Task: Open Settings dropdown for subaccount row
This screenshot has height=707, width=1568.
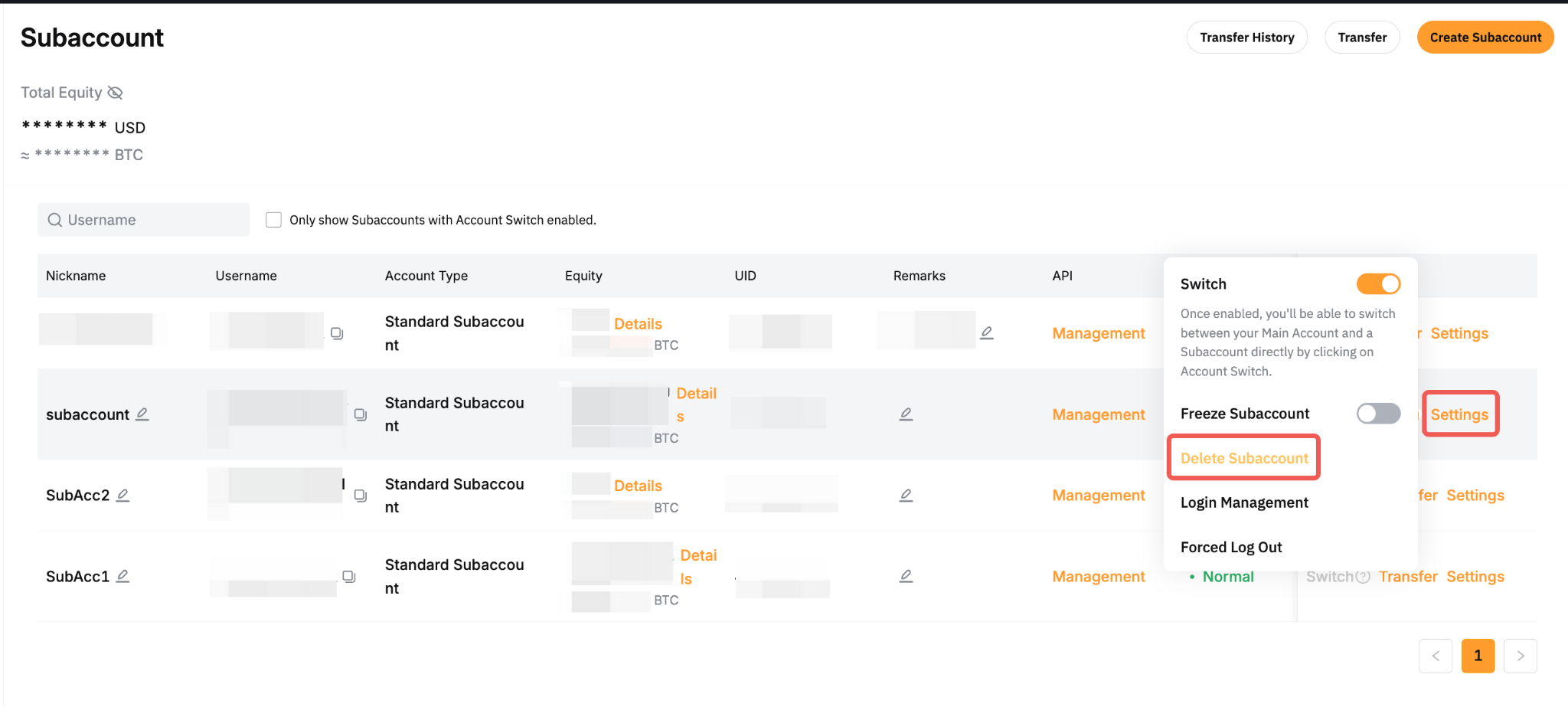Action: (1459, 414)
